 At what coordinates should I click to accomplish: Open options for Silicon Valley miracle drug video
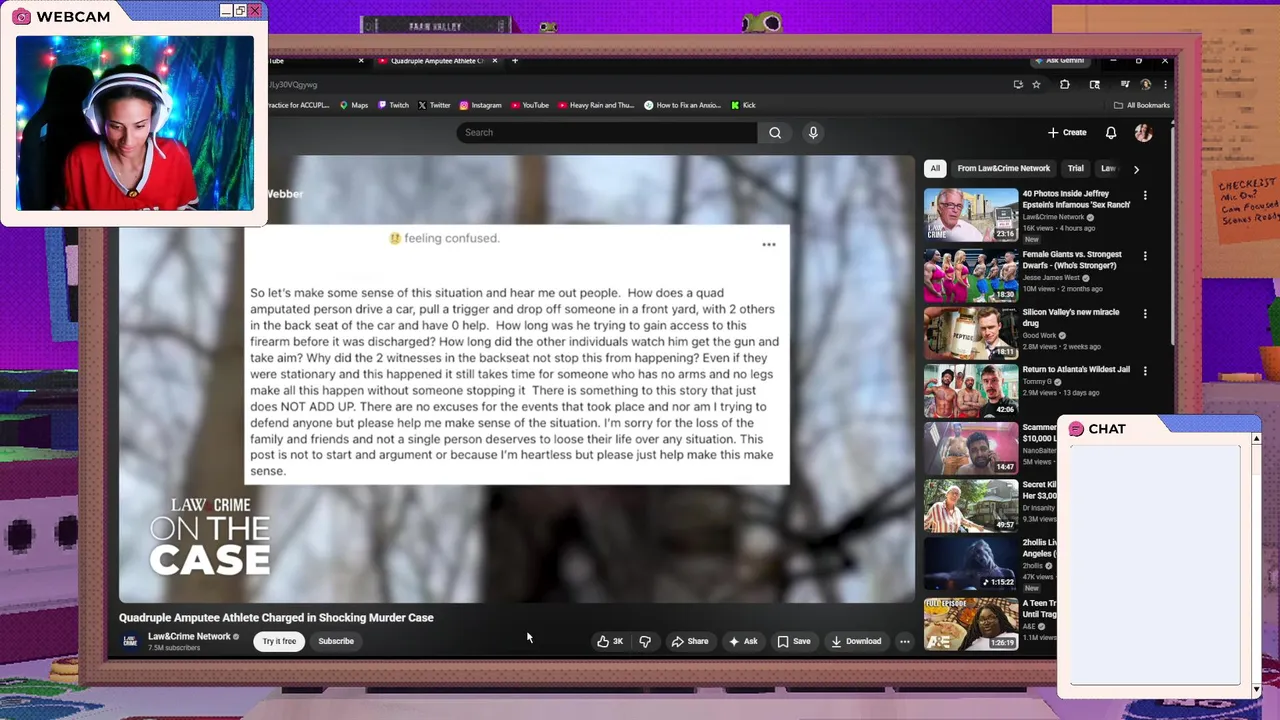point(1145,313)
